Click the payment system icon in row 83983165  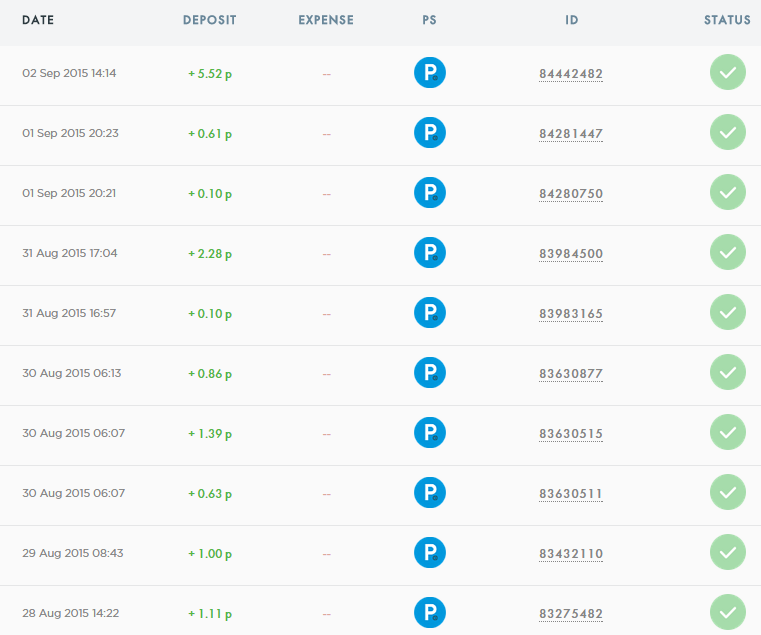click(430, 313)
